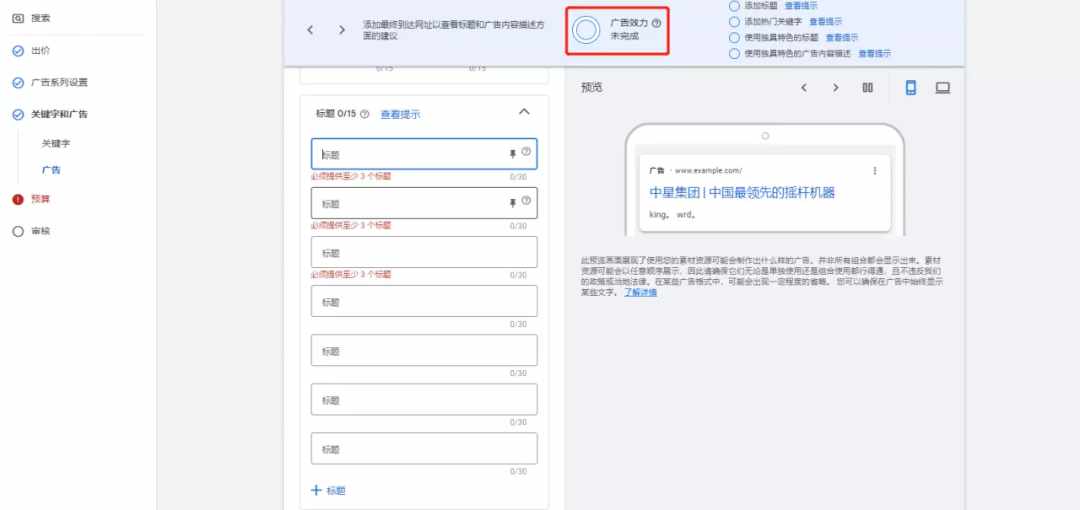Show the next suggestion in the top banner
1080x510 pixels.
pos(342,30)
